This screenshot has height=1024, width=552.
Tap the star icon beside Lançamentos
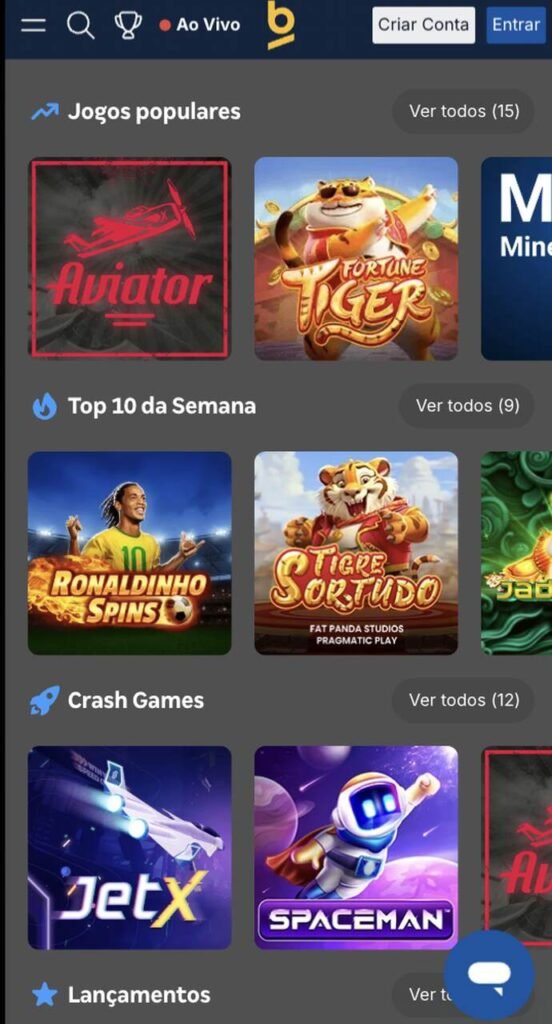coord(44,995)
